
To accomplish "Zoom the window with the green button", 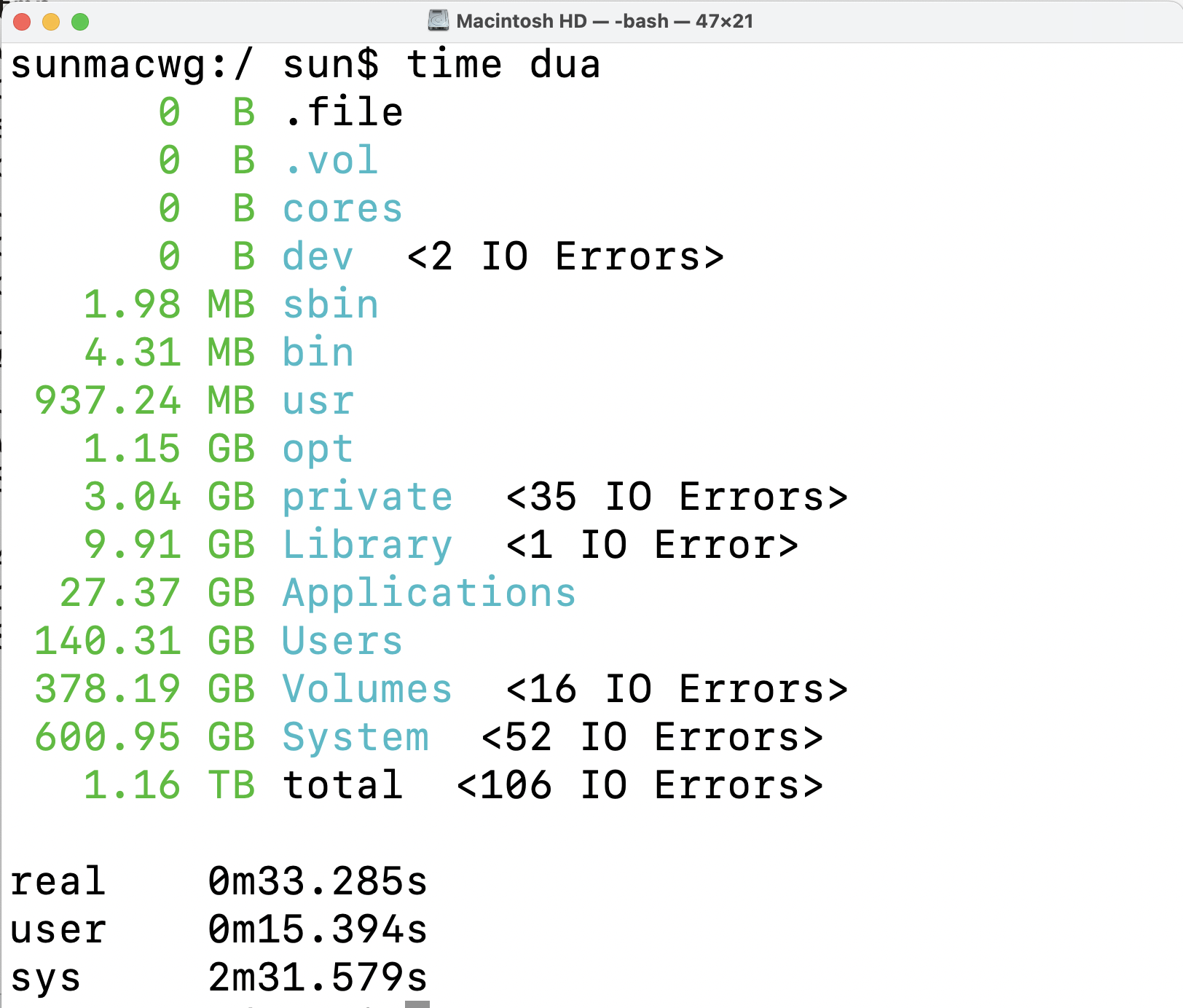I will [x=80, y=22].
